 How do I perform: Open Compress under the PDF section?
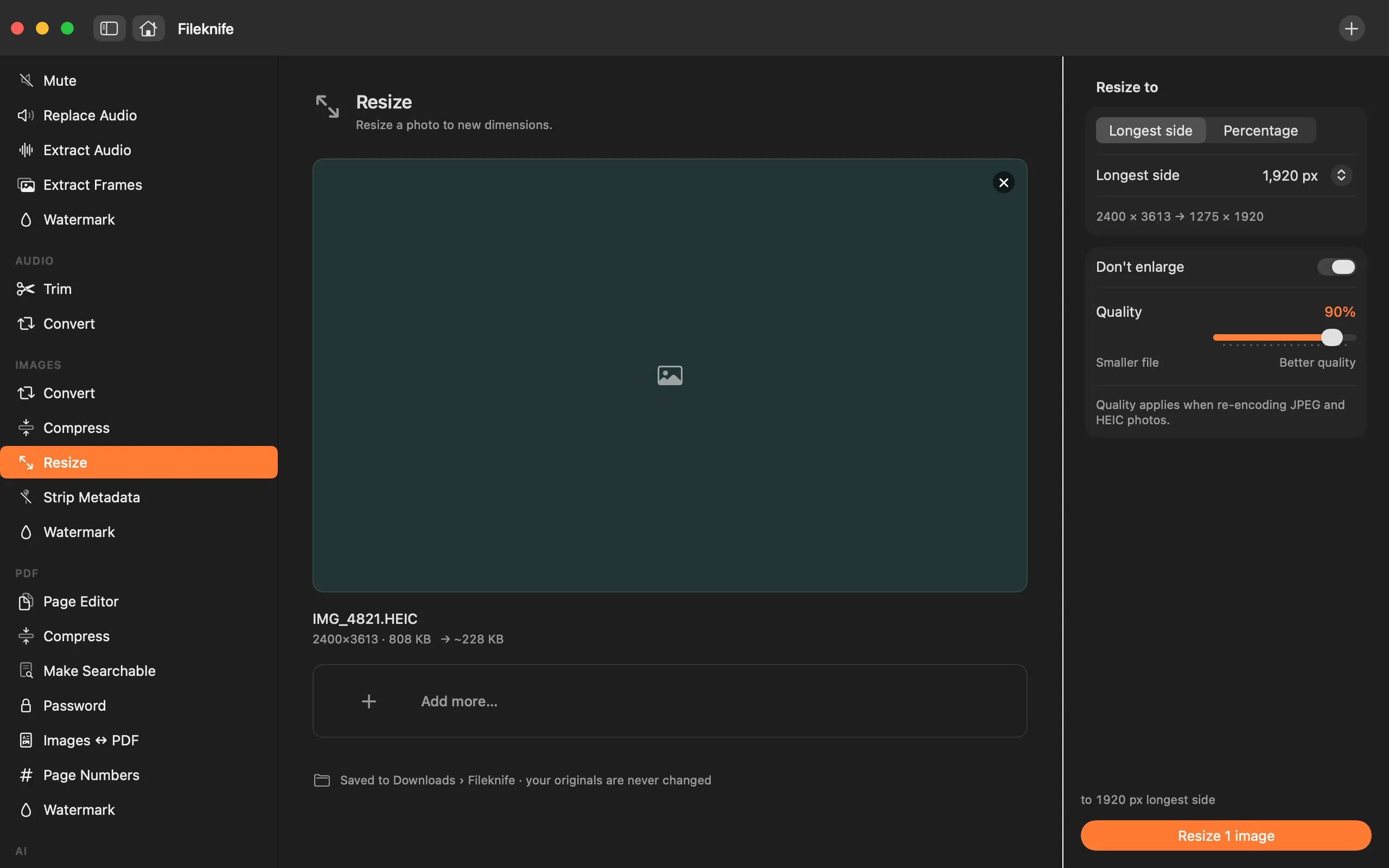139,636
